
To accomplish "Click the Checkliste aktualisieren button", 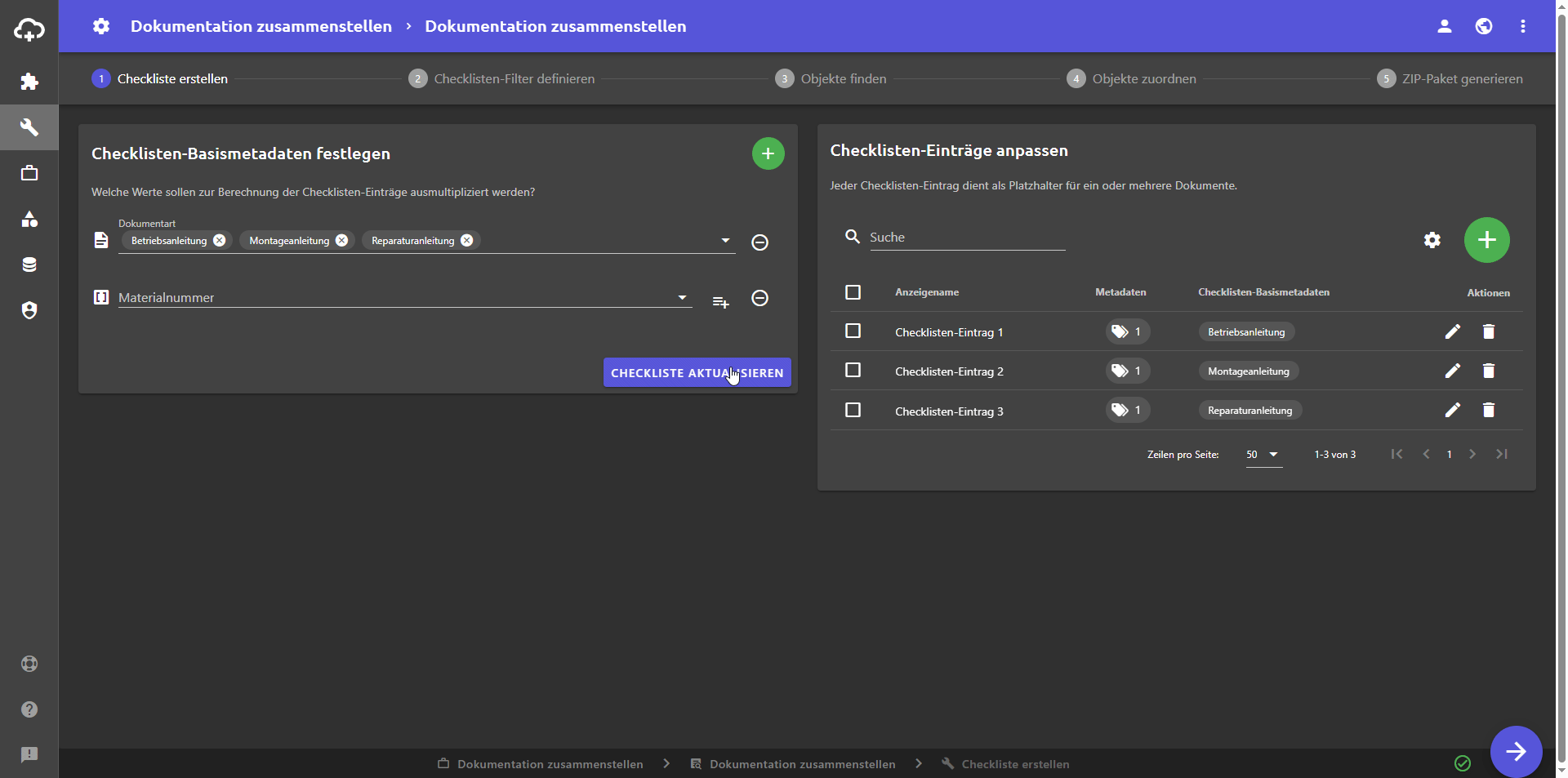I will 697,373.
